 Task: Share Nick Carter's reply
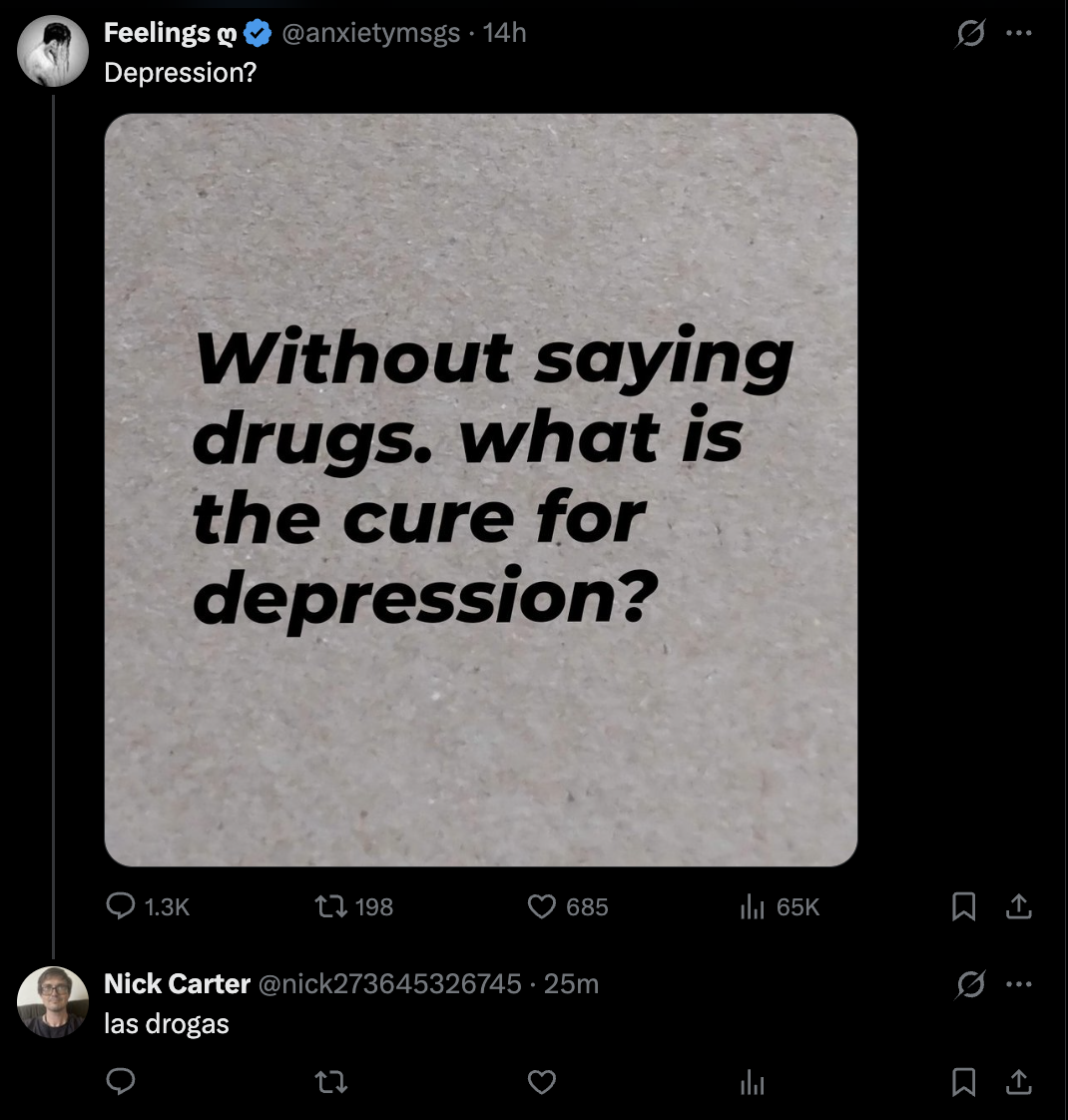click(x=1018, y=1082)
